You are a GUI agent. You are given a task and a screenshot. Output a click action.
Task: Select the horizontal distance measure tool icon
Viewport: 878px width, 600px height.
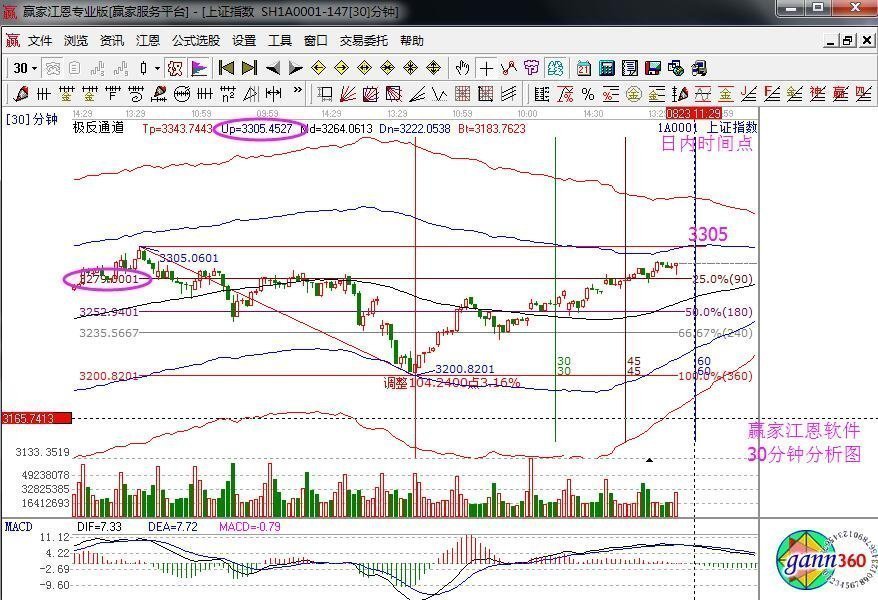point(273,93)
